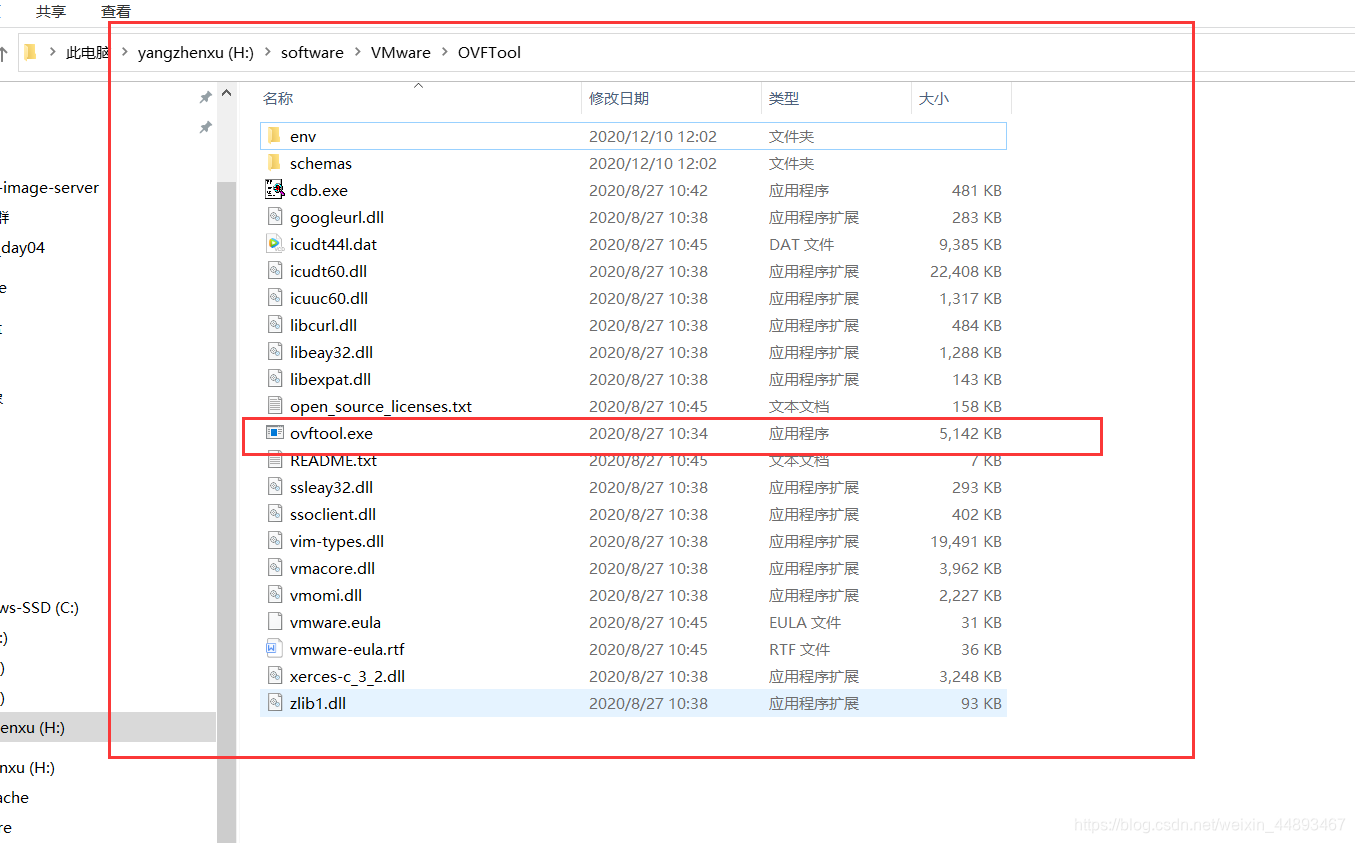Image resolution: width=1355 pixels, height=843 pixels.
Task: Open the 查看 ribbon tab
Action: pyautogui.click(x=116, y=11)
